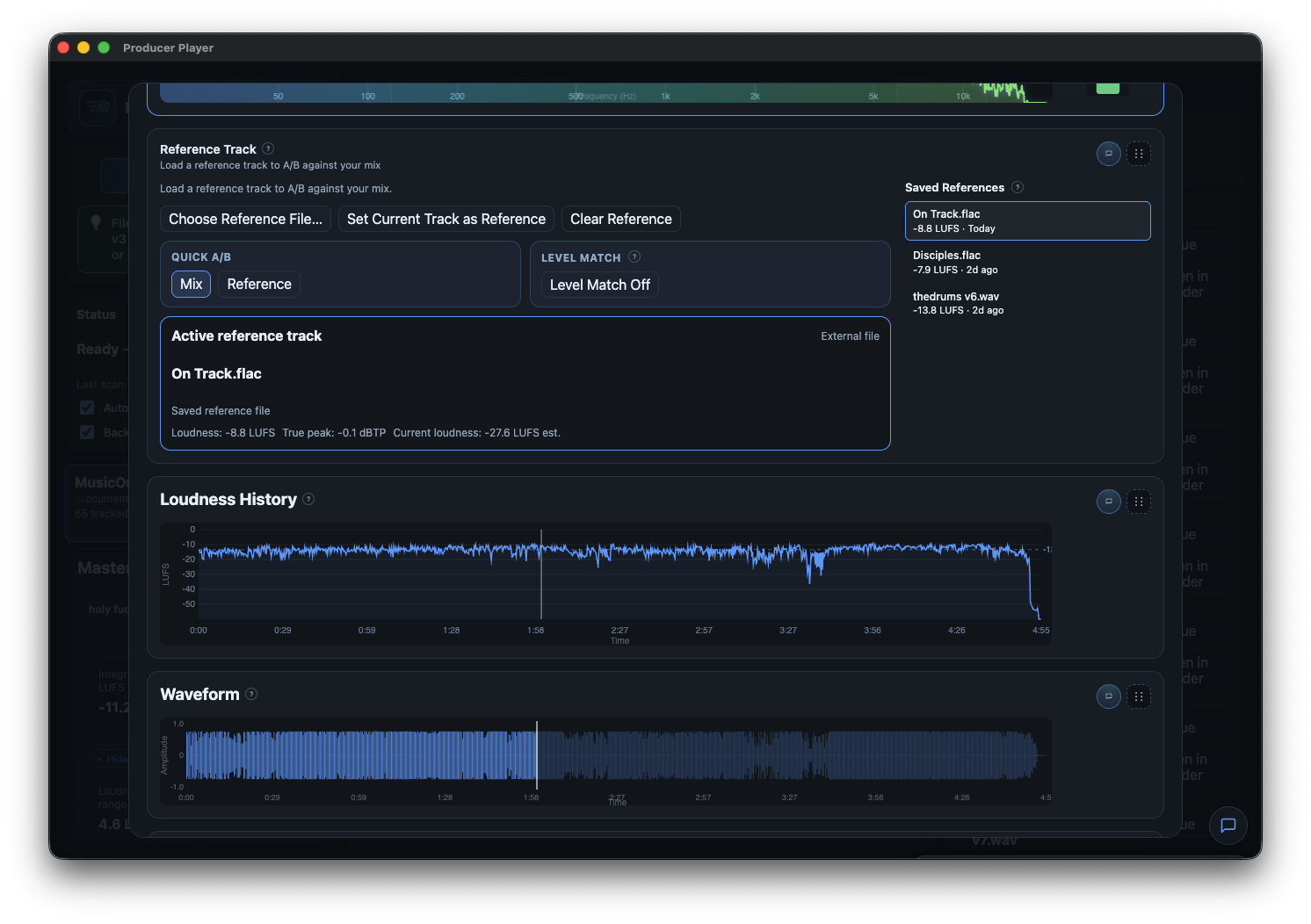Click Current loudness -27.6 LUFS est. text

(x=477, y=433)
